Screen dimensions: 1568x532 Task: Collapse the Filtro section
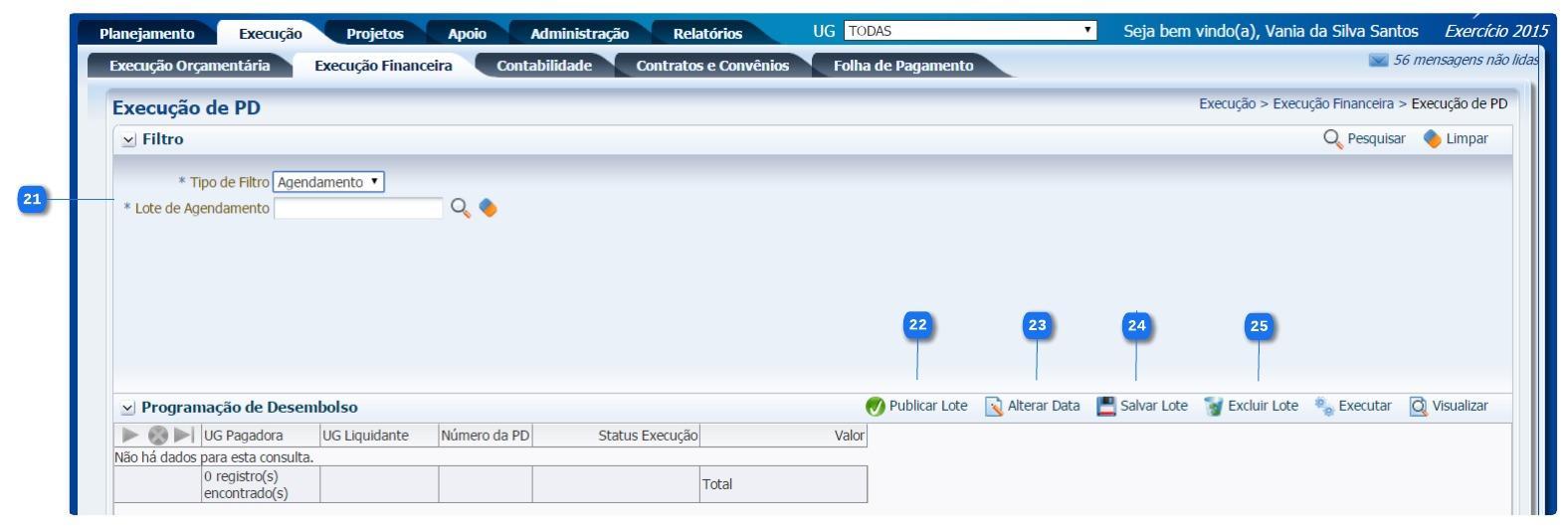click(127, 140)
